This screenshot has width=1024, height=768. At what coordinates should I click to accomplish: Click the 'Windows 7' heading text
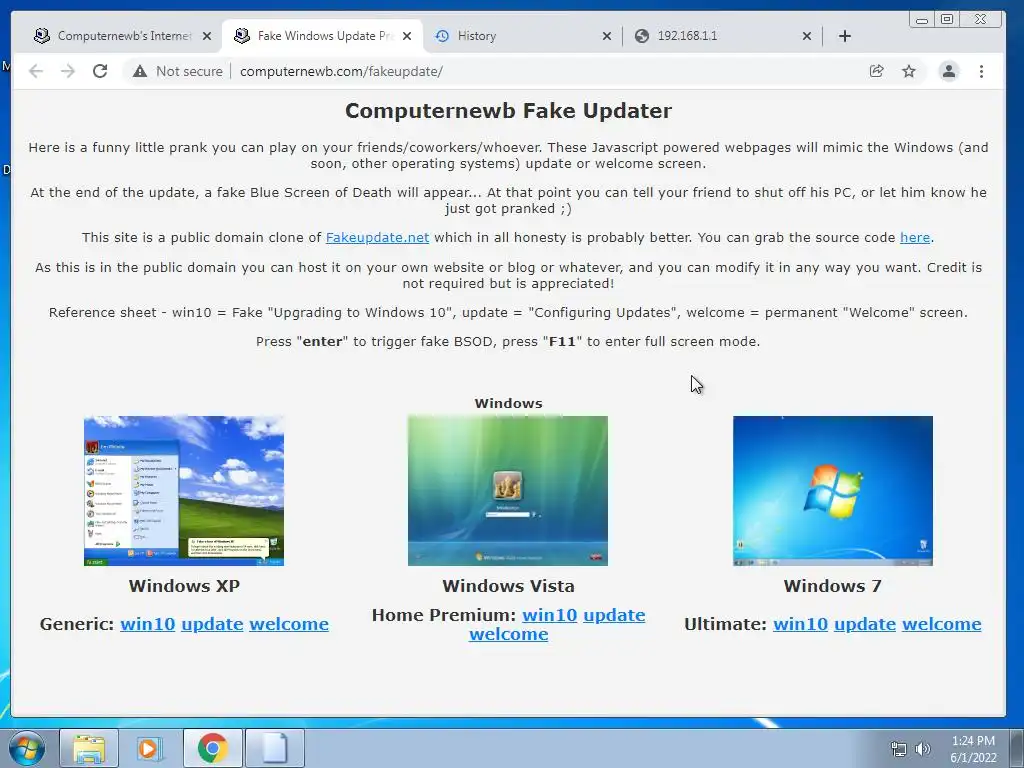(x=833, y=586)
